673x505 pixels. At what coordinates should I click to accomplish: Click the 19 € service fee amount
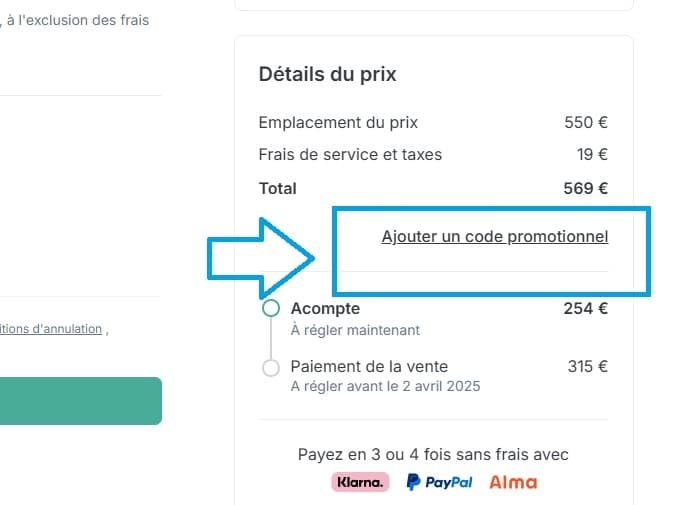(592, 155)
